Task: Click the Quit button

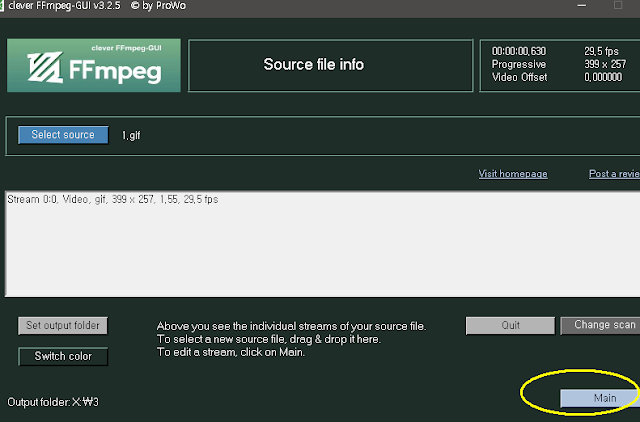Action: [510, 325]
